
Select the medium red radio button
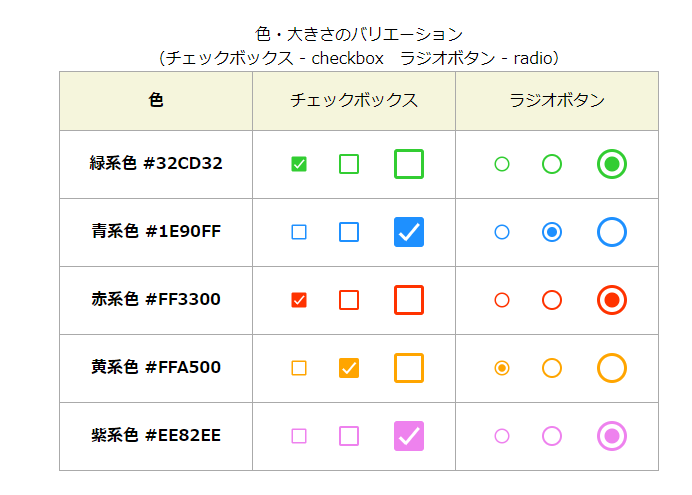(x=552, y=300)
